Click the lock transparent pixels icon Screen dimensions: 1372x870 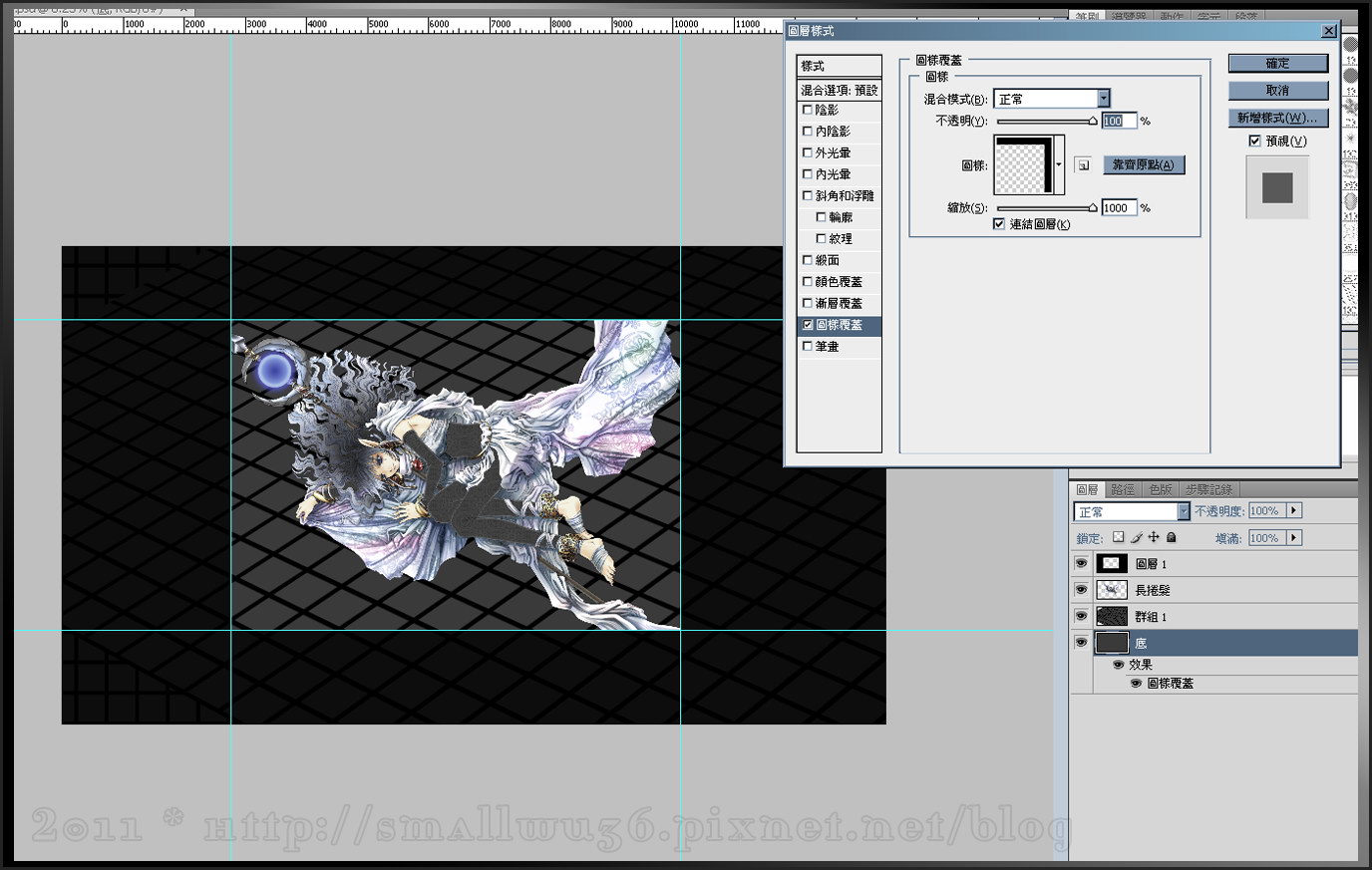tap(1118, 537)
